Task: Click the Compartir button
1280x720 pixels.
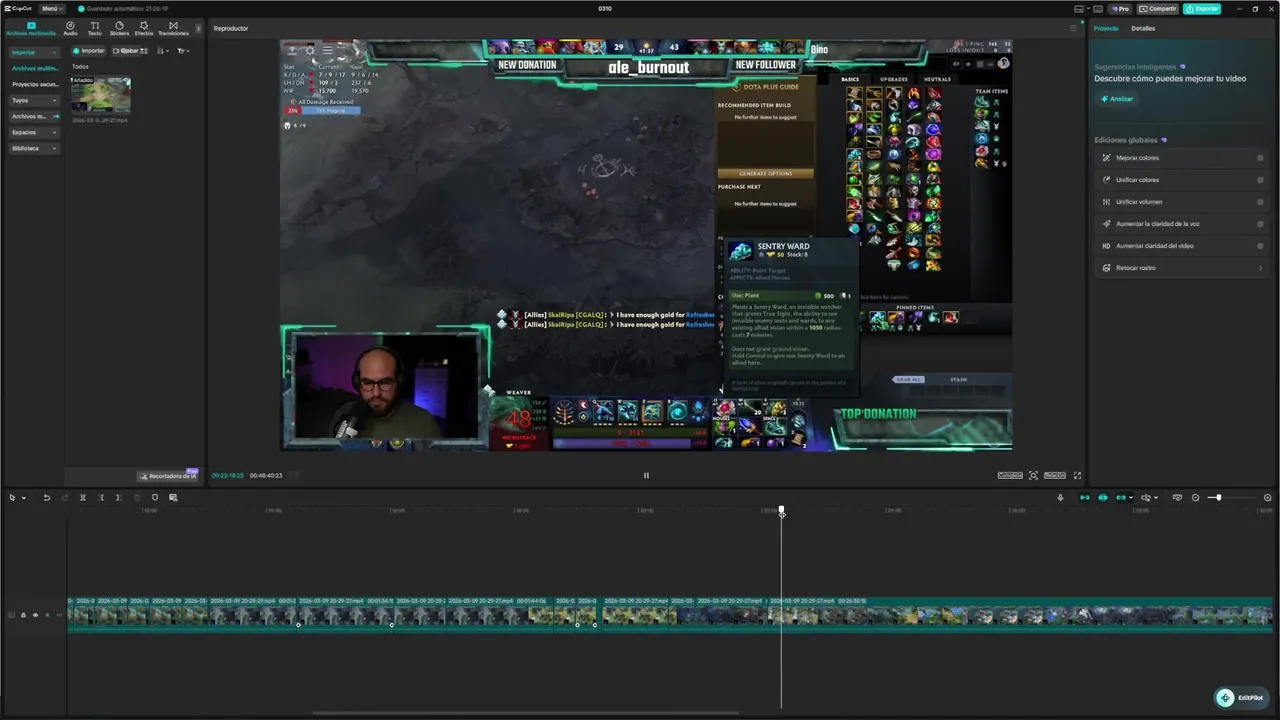Action: click(1158, 9)
